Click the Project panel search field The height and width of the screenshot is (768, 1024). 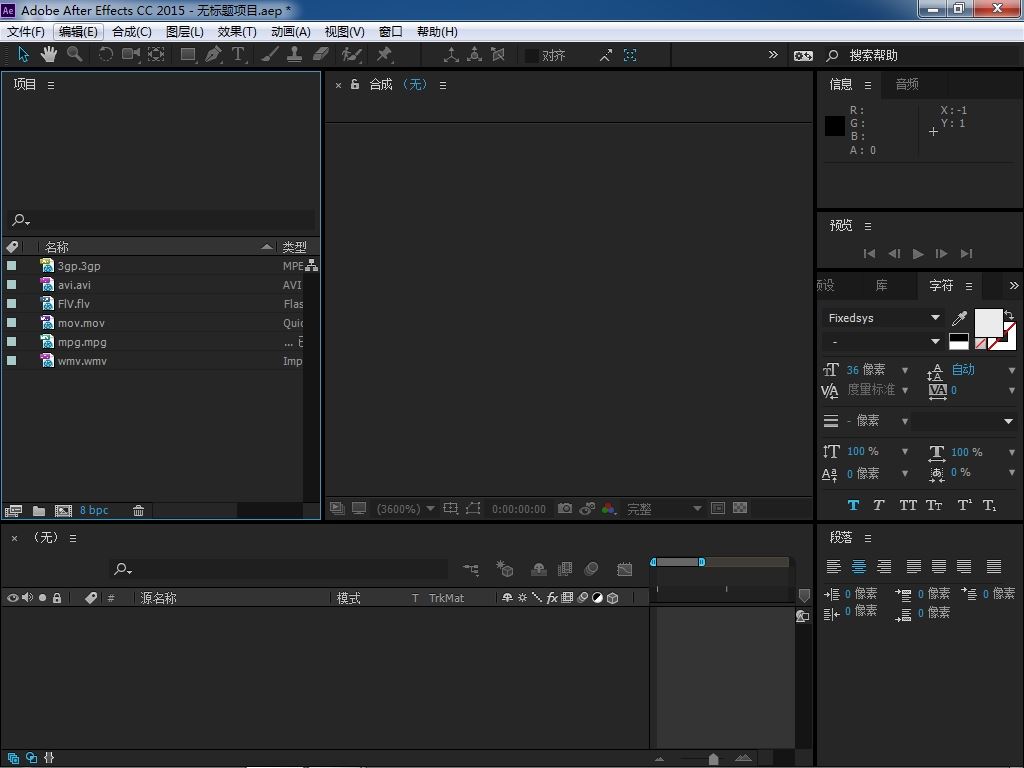pyautogui.click(x=161, y=220)
